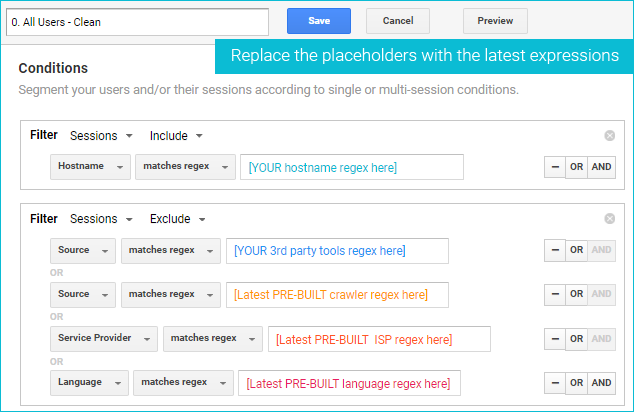
Task: Expand the Include filter type dropdown
Action: (176, 135)
